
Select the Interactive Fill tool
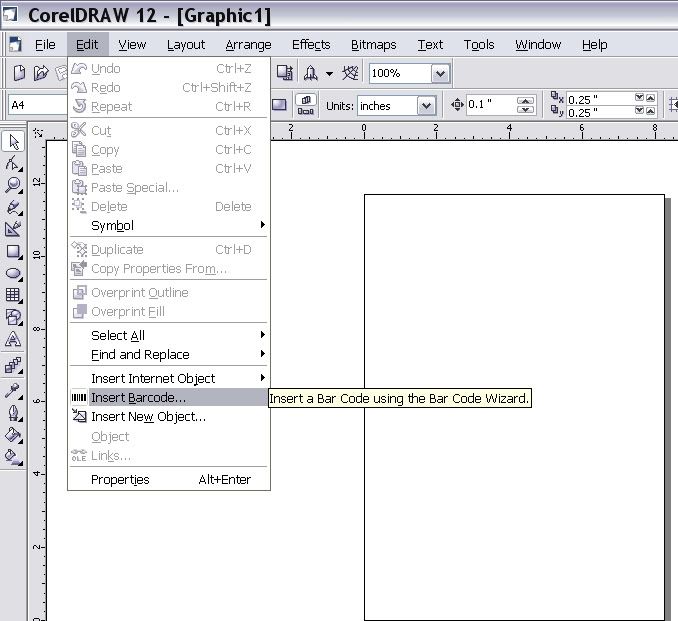point(13,457)
